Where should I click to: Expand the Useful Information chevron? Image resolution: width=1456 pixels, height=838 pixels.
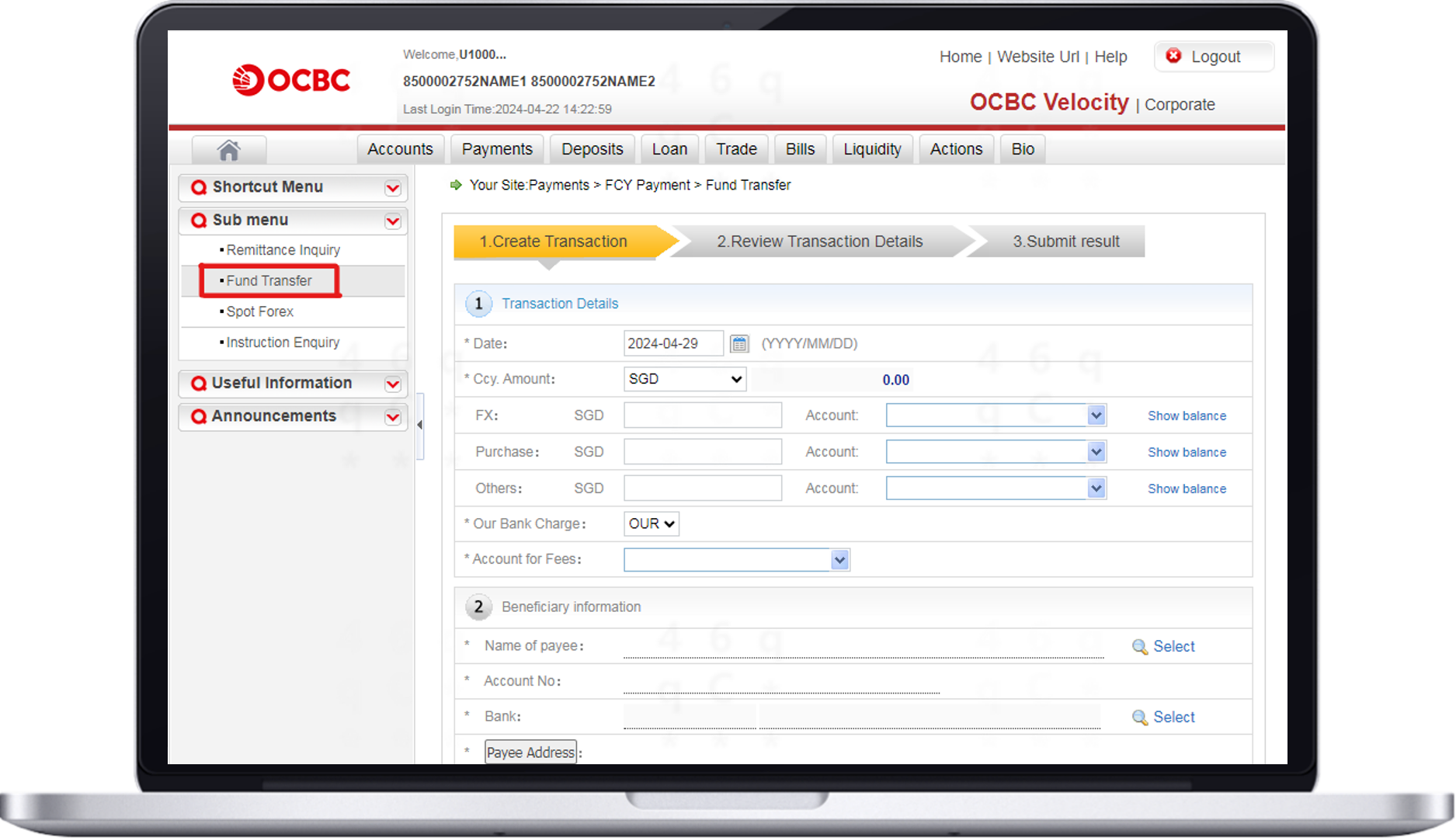[x=393, y=384]
